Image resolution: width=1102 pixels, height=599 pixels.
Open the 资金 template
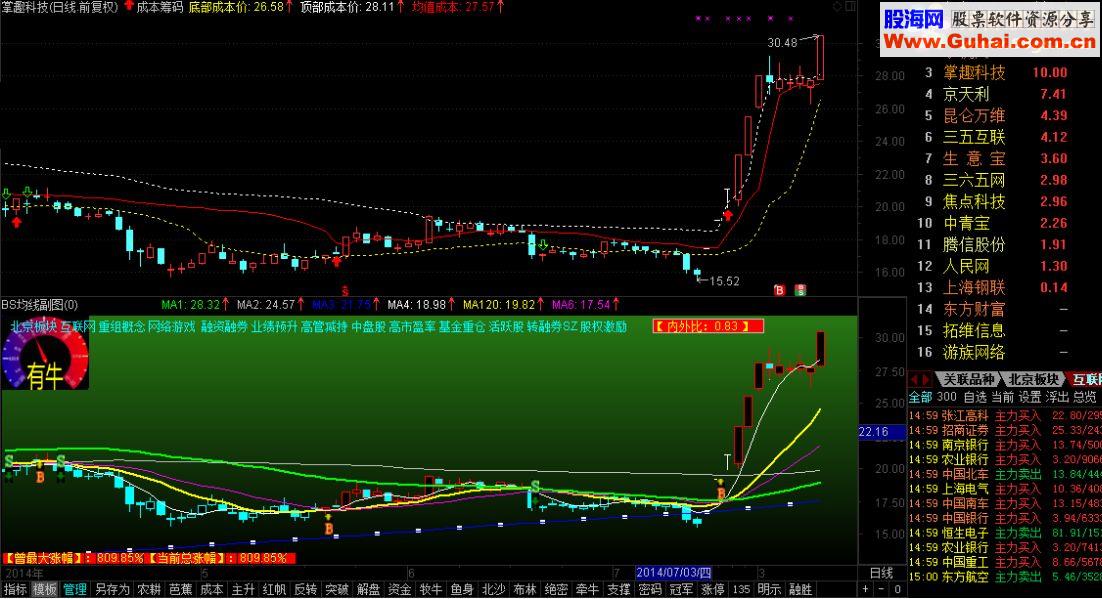coord(399,589)
